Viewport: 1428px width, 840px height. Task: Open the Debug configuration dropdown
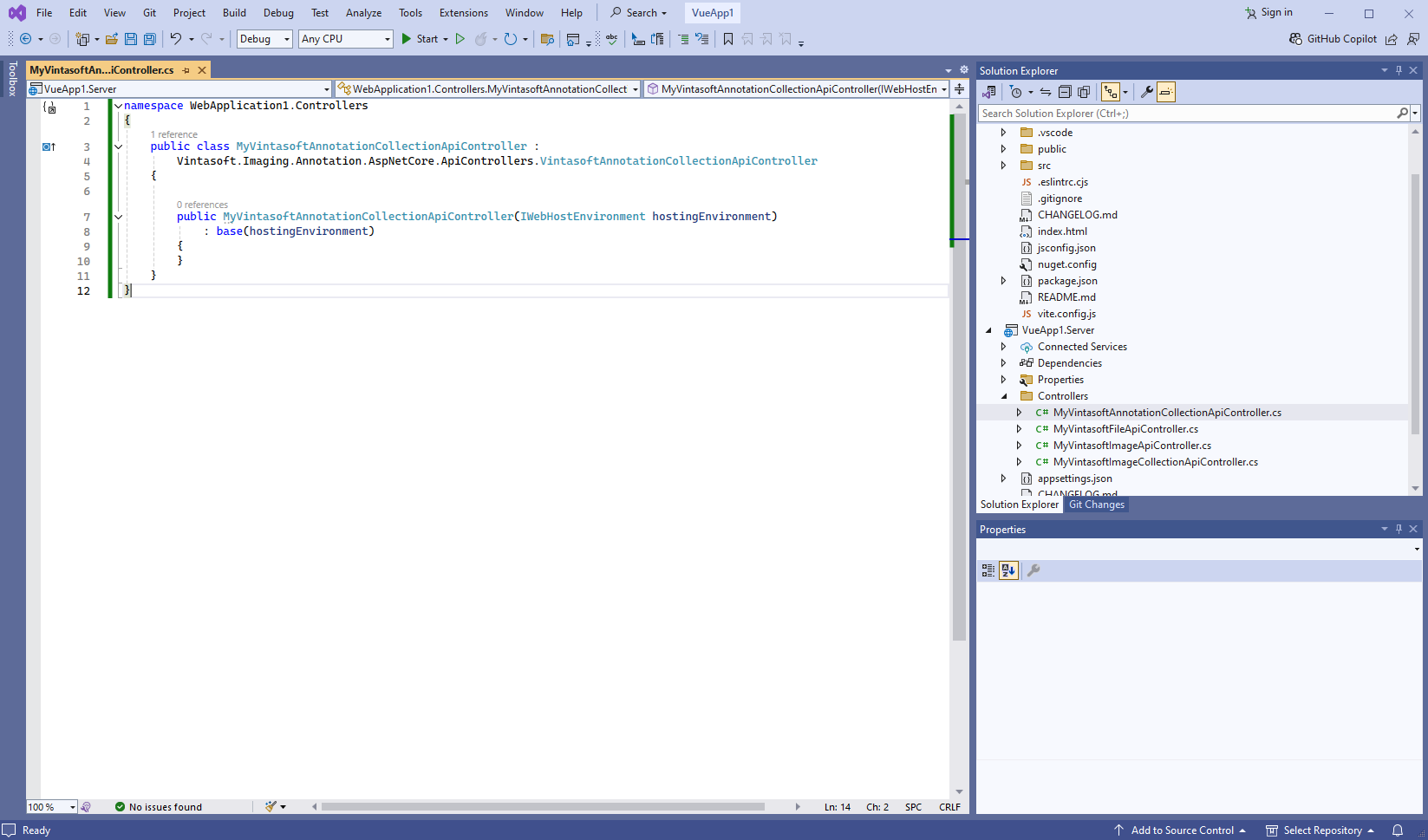coord(264,39)
